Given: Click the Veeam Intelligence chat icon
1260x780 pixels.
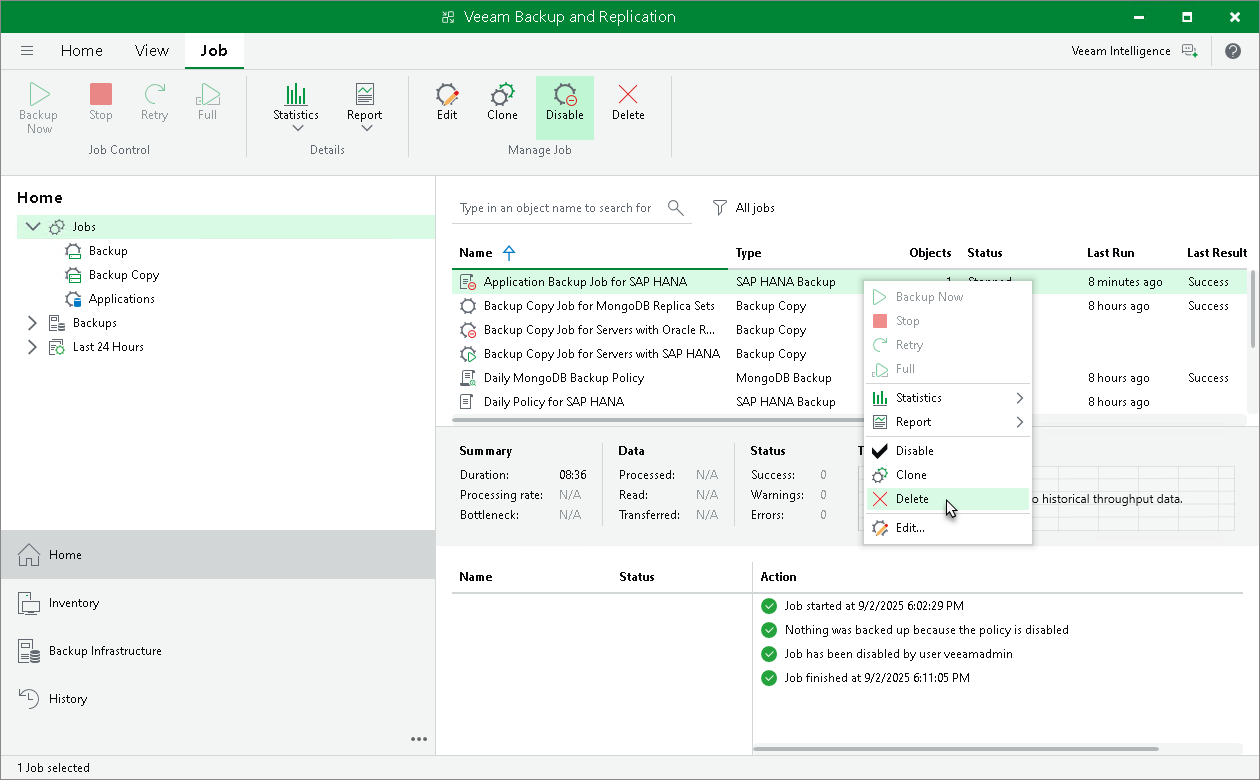Looking at the screenshot, I should (1189, 50).
